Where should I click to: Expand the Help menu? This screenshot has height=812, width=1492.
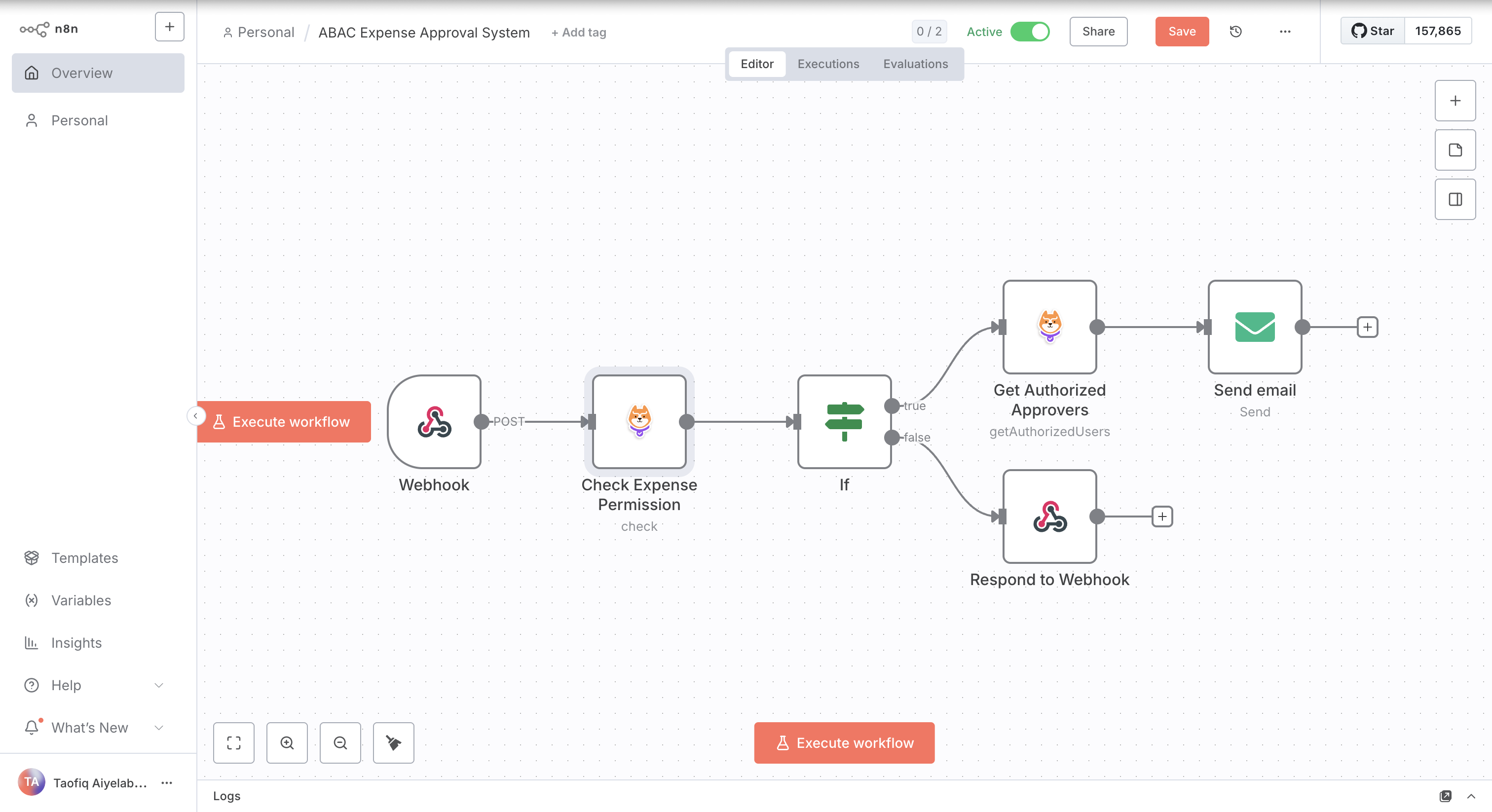[x=99, y=685]
